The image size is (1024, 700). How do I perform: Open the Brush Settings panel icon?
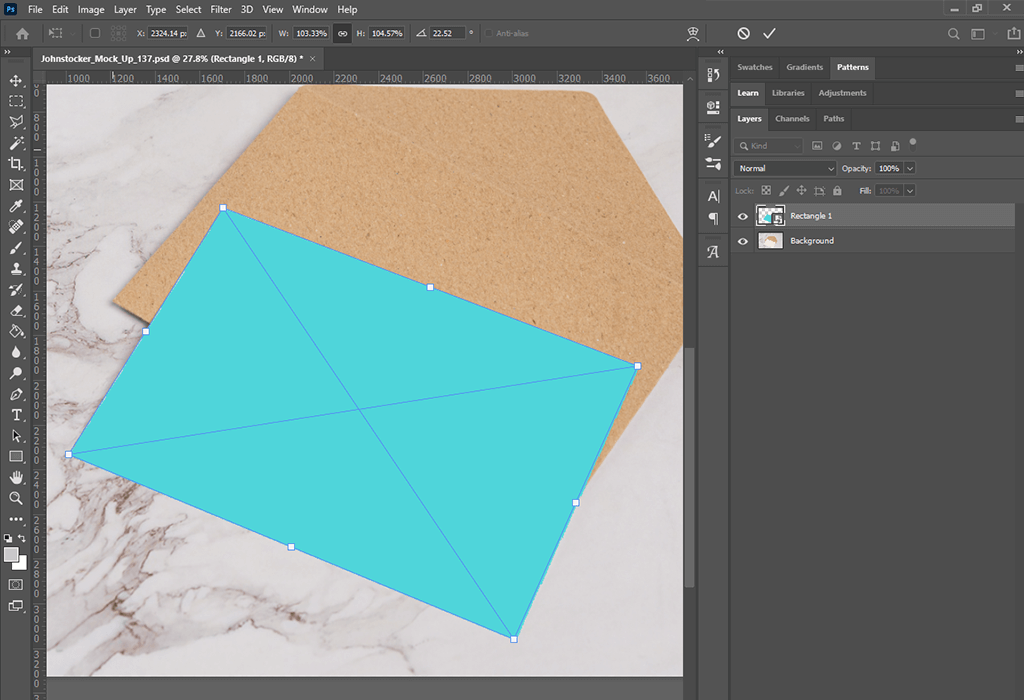point(713,163)
